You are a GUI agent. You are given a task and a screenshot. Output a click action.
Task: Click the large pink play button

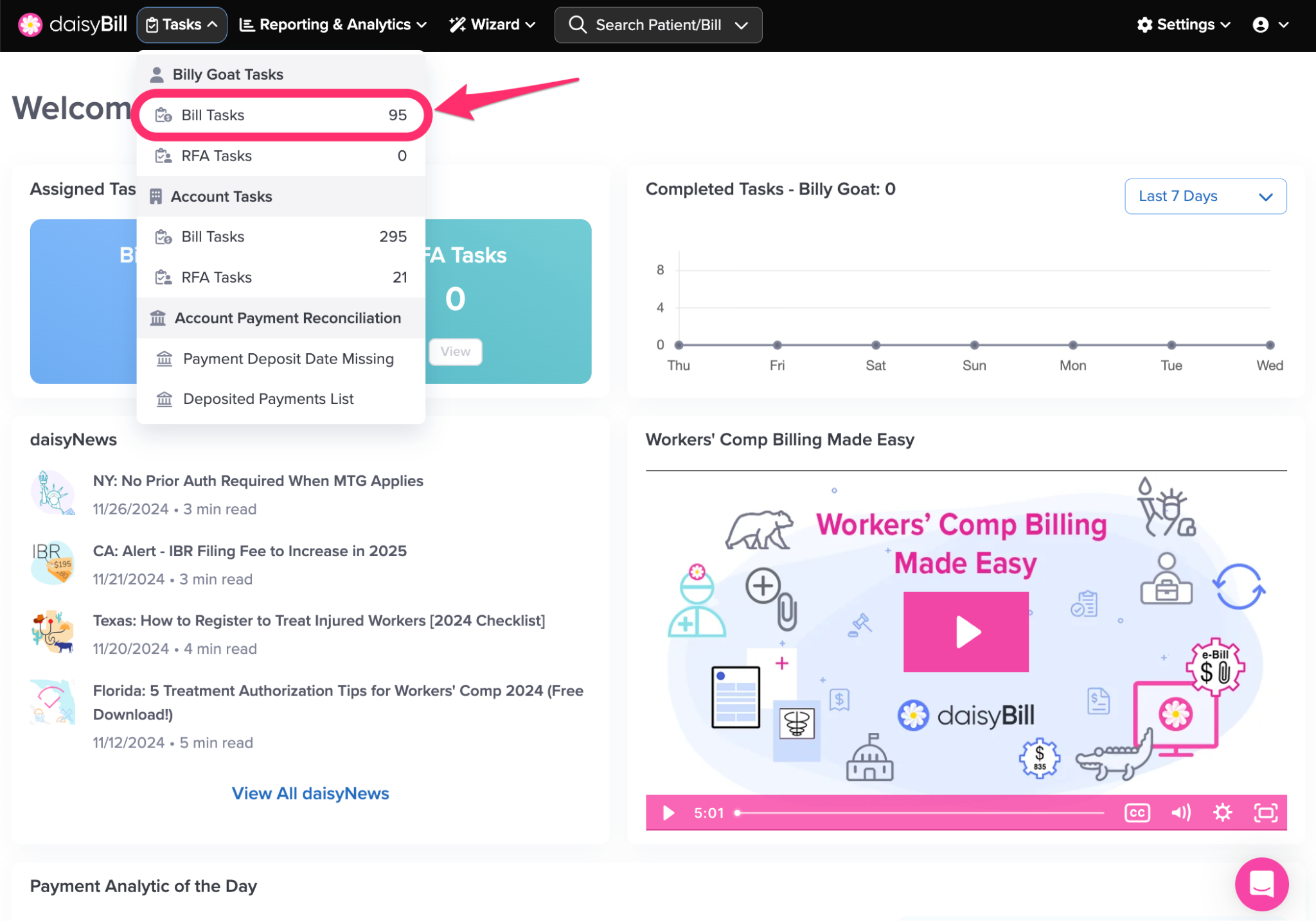point(965,632)
